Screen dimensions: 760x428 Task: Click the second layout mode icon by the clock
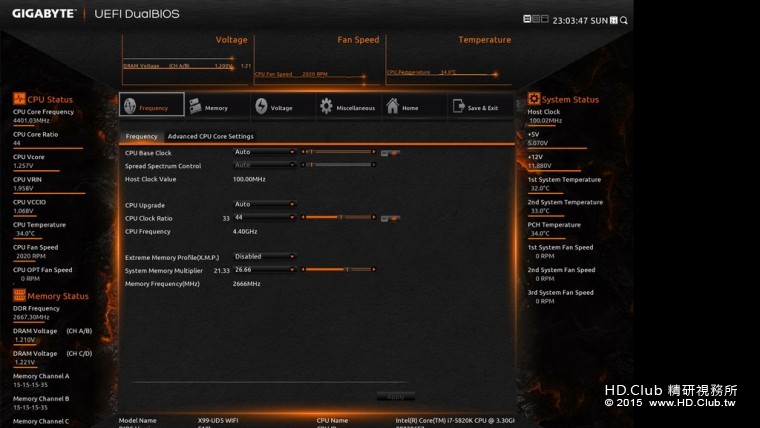tap(536, 19)
